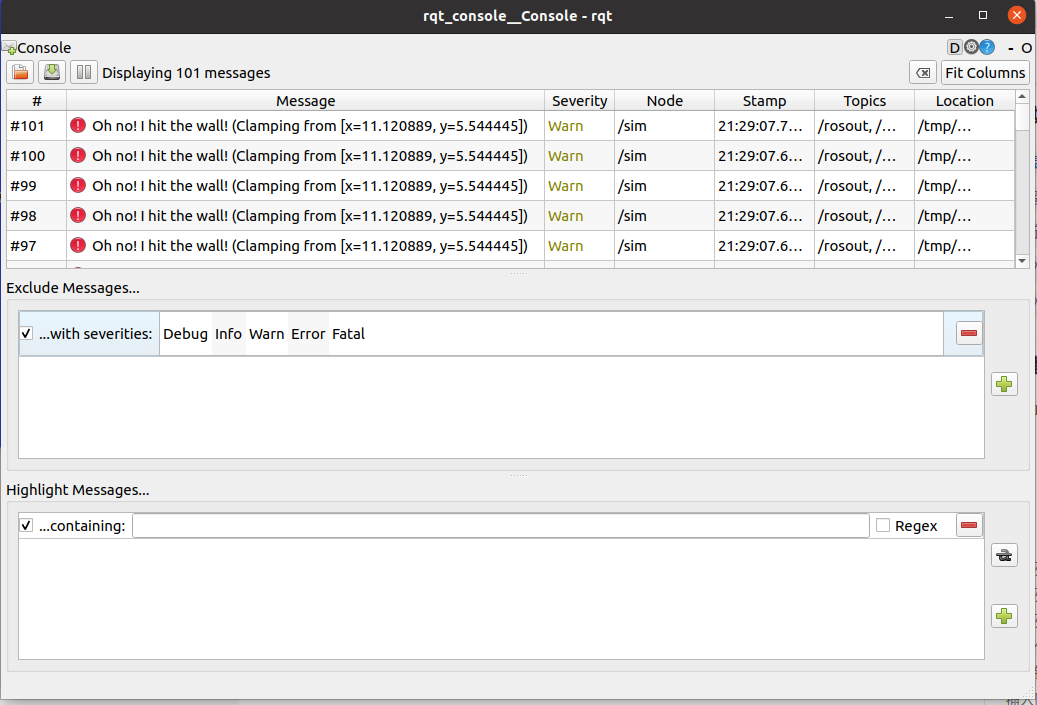Click Fit Columns button

point(985,73)
